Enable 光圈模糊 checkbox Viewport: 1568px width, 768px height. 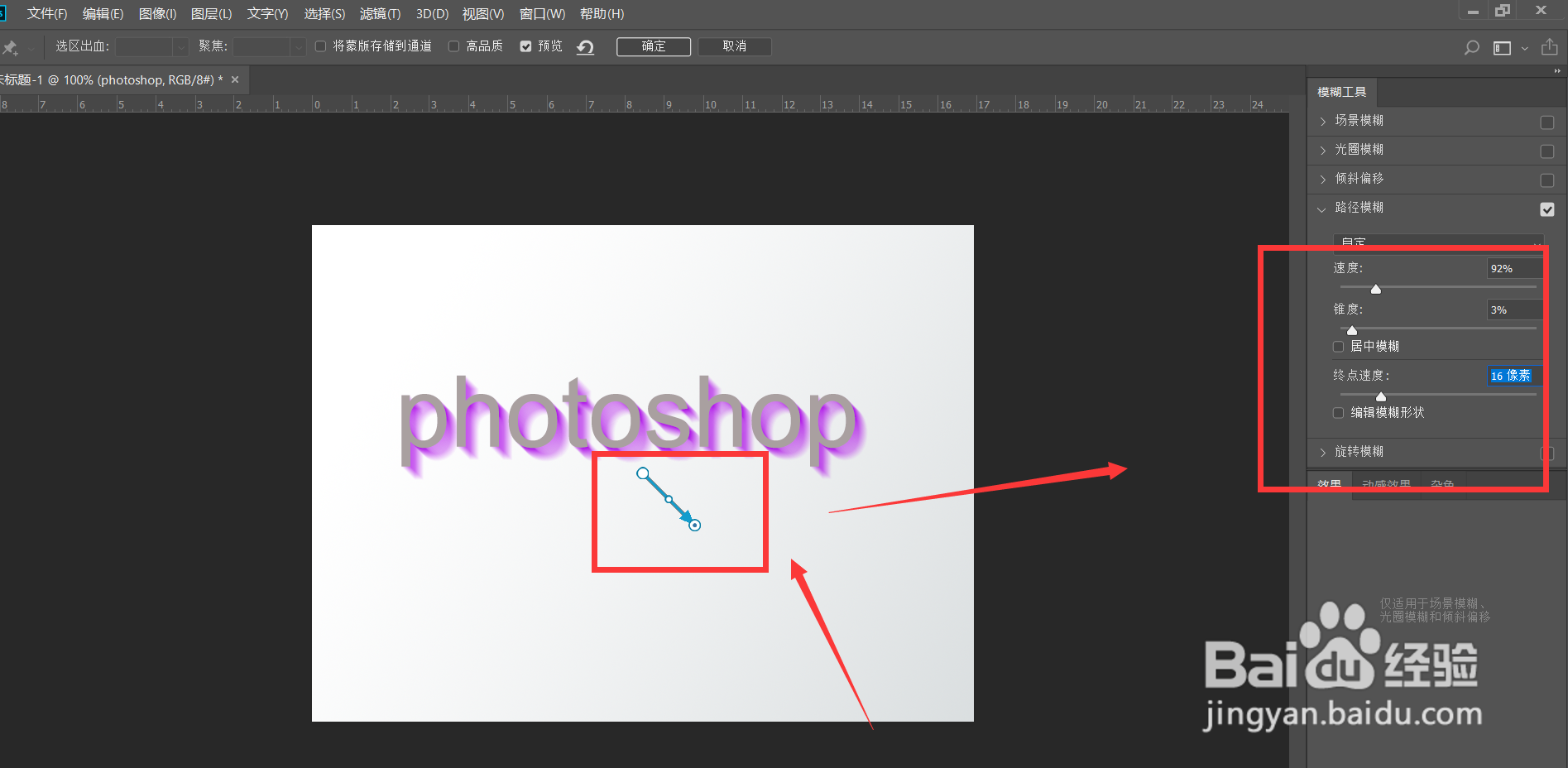[x=1546, y=151]
